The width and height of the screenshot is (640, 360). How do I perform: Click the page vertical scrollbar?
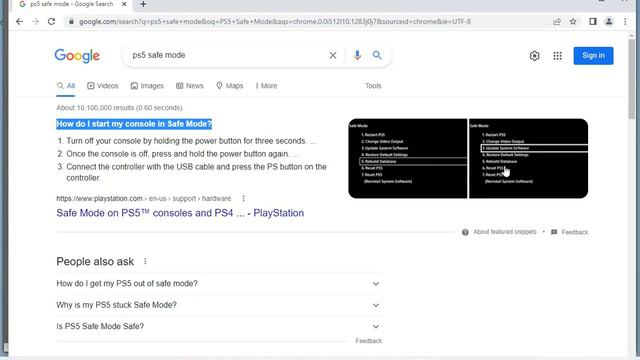click(x=632, y=78)
